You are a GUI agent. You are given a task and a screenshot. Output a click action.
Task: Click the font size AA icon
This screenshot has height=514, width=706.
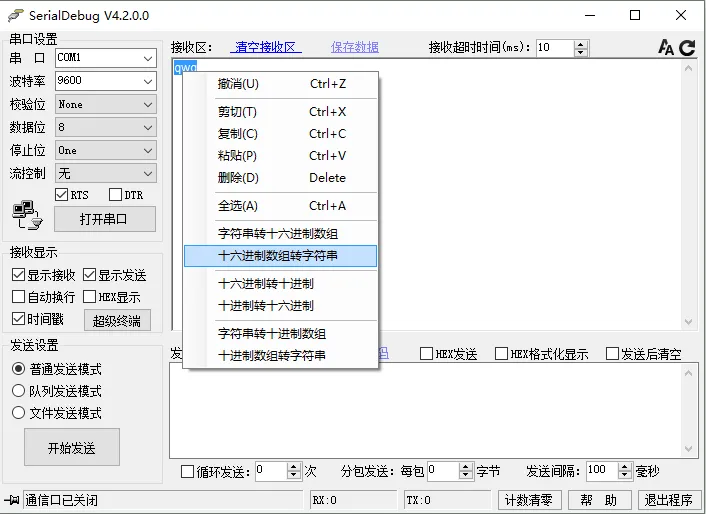pos(666,47)
